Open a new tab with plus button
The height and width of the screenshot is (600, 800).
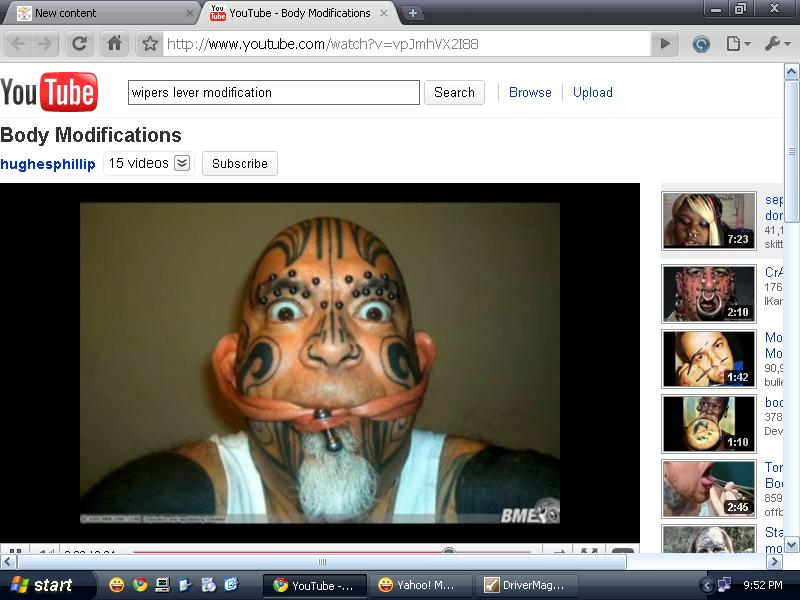[x=413, y=13]
